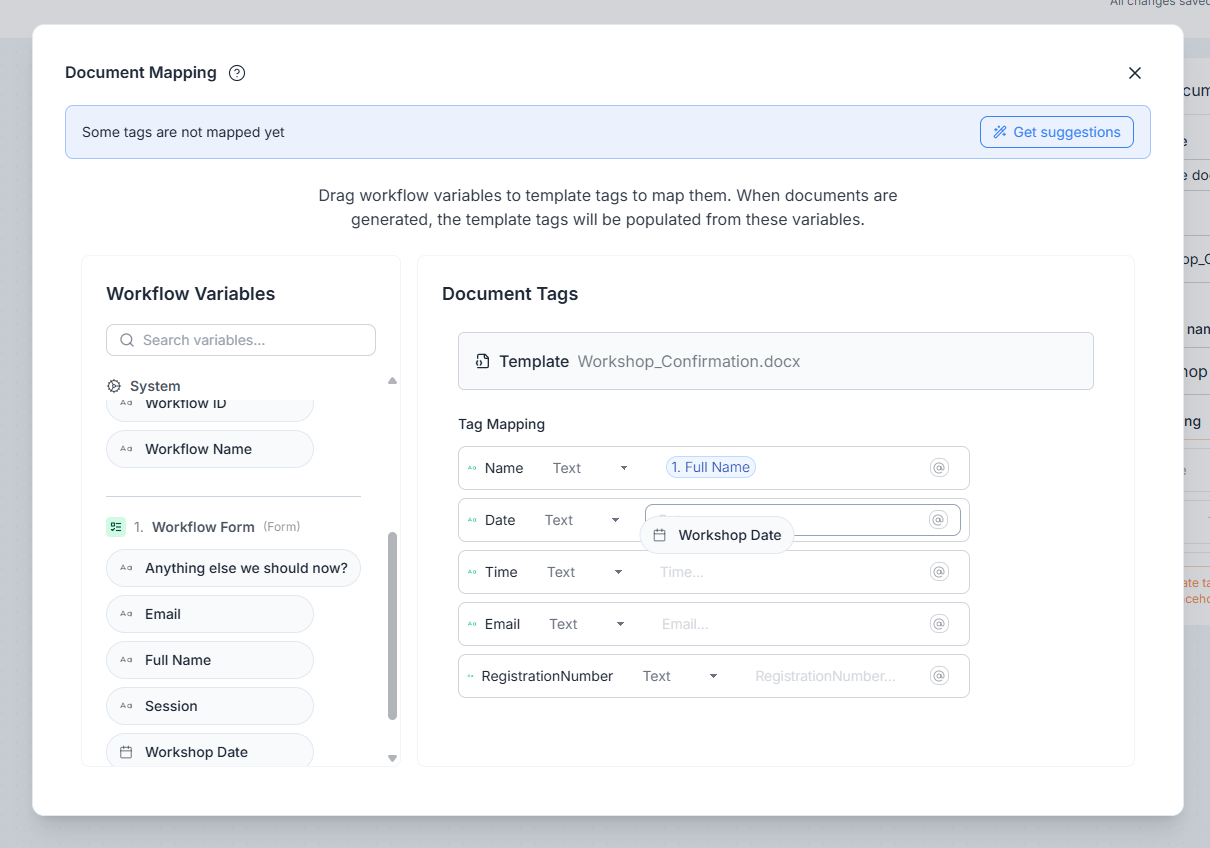Select the Email workflow variable chip

210,614
